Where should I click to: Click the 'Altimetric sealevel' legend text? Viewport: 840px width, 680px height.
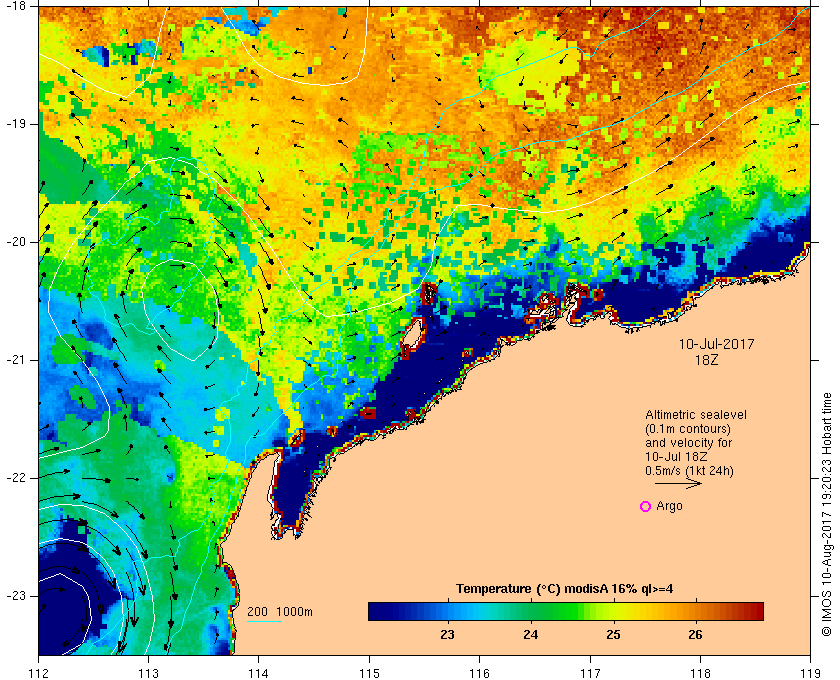(x=695, y=415)
